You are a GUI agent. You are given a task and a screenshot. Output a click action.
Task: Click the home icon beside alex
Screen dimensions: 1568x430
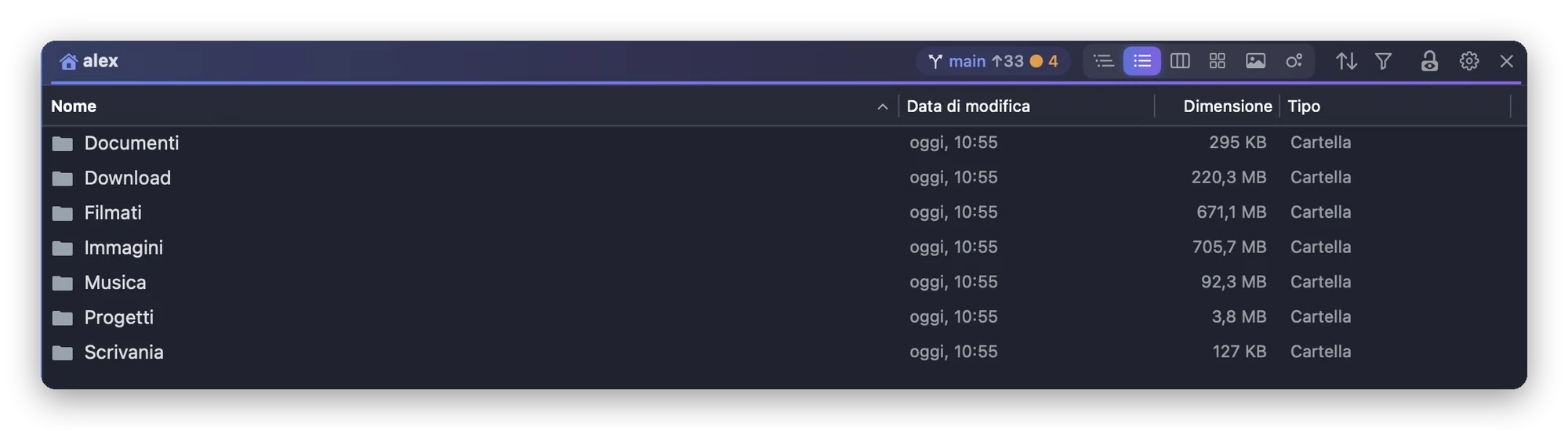[68, 61]
